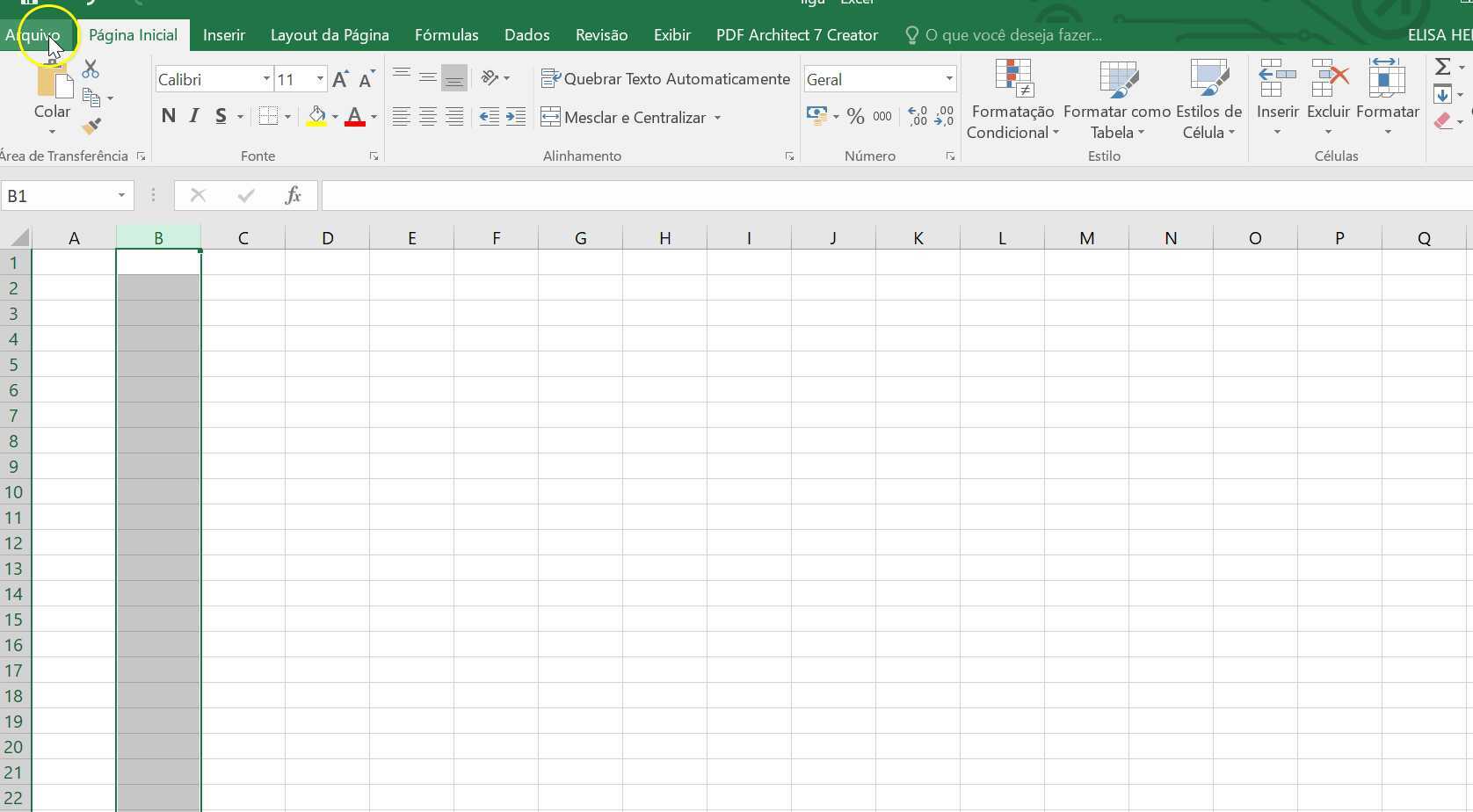The height and width of the screenshot is (812, 1473).
Task: Click the Insert Function fx icon
Action: point(293,195)
